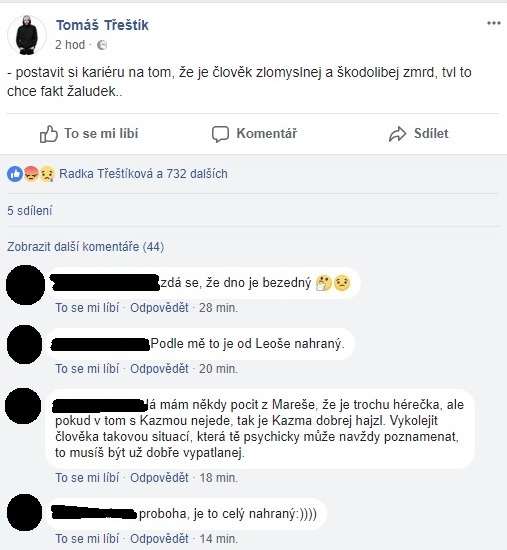Reply to the comment posted 28 min ago
The width and height of the screenshot is (507, 550).
tap(159, 308)
